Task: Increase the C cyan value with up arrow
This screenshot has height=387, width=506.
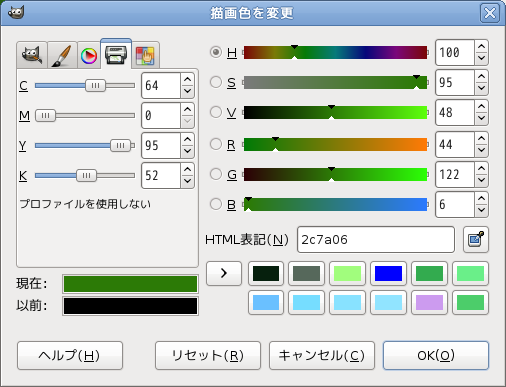Action: 187,80
